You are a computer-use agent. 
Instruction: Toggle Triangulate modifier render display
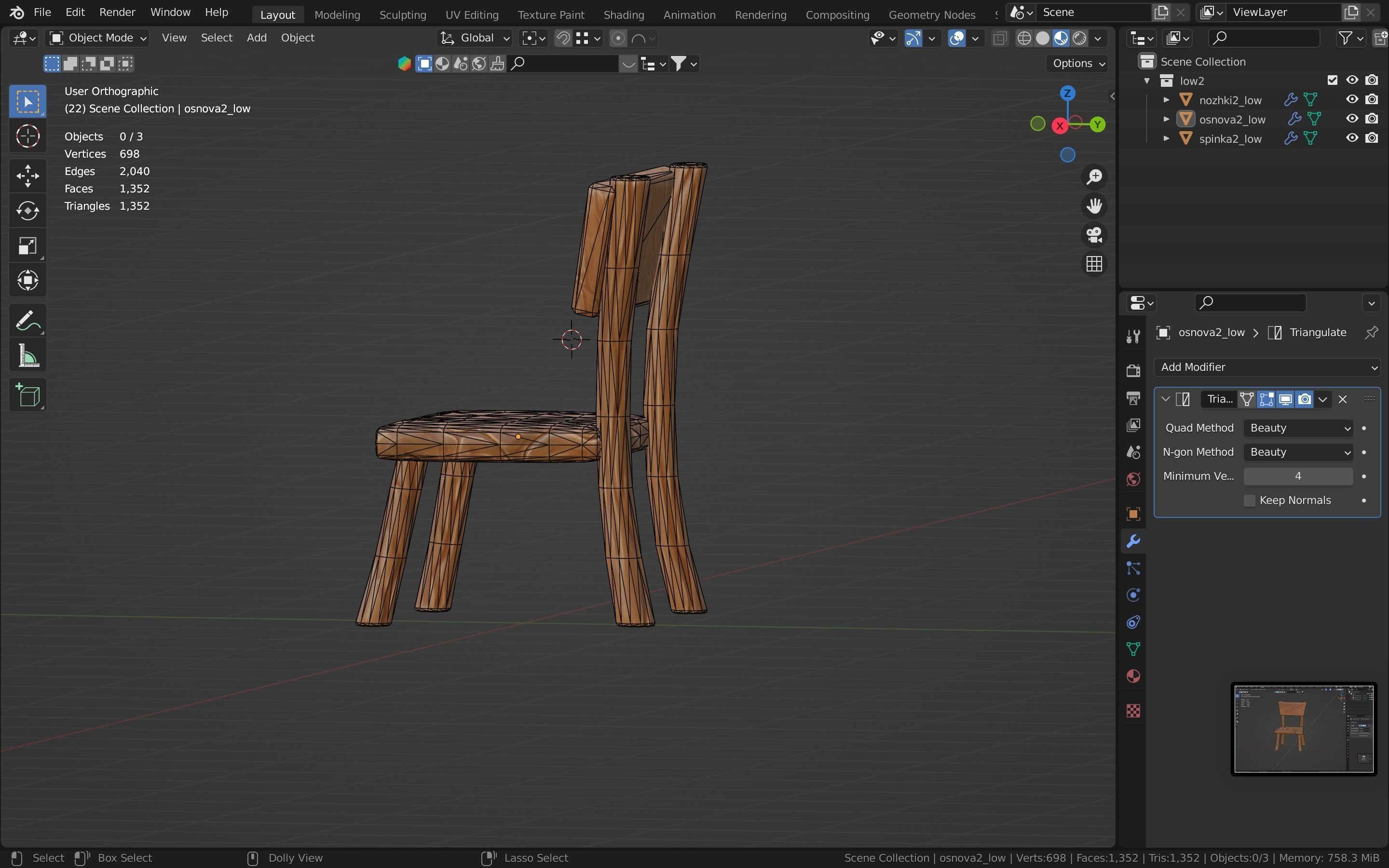pyautogui.click(x=1305, y=400)
